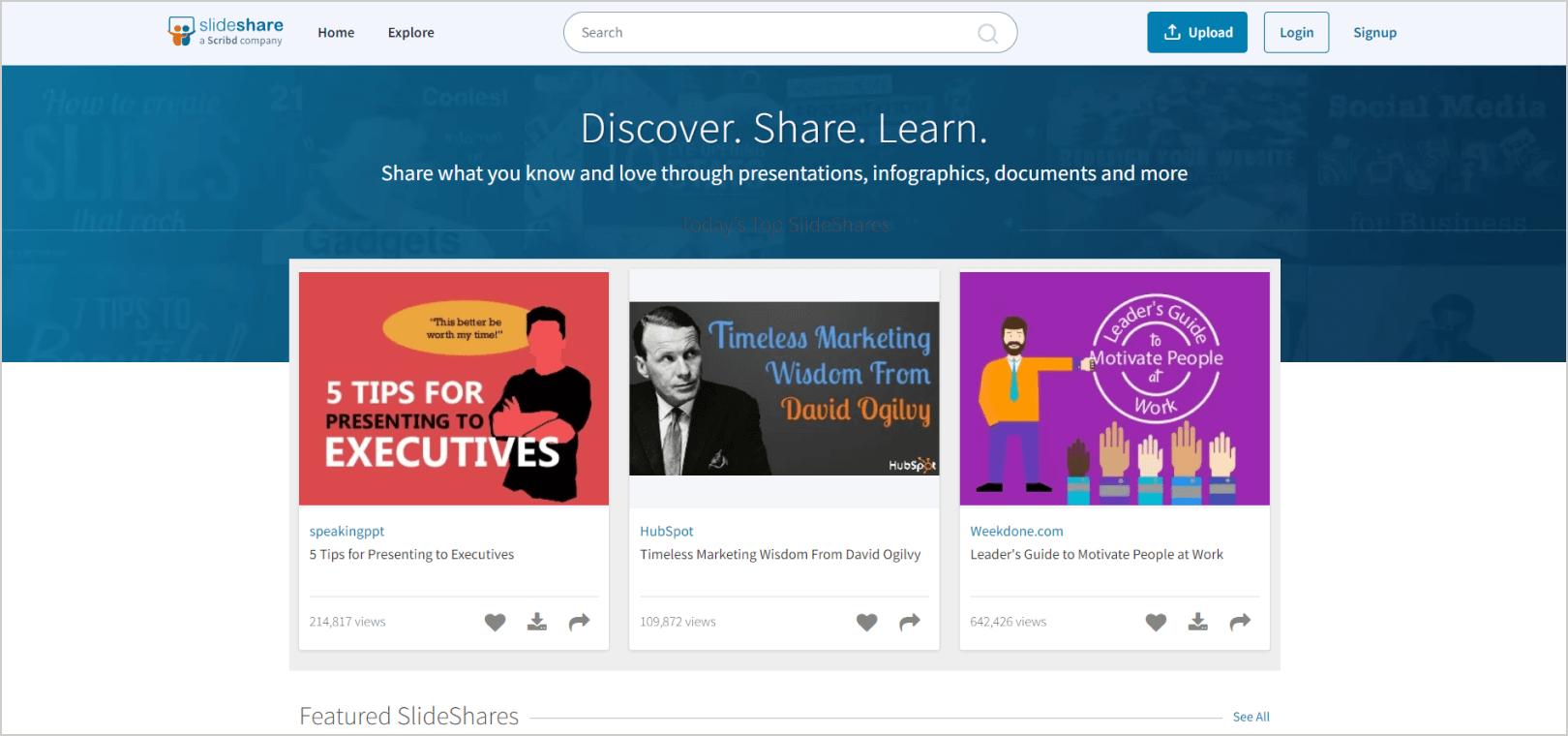The height and width of the screenshot is (736, 1568).
Task: Visit the Weekdone.com author link
Action: pos(1016,531)
